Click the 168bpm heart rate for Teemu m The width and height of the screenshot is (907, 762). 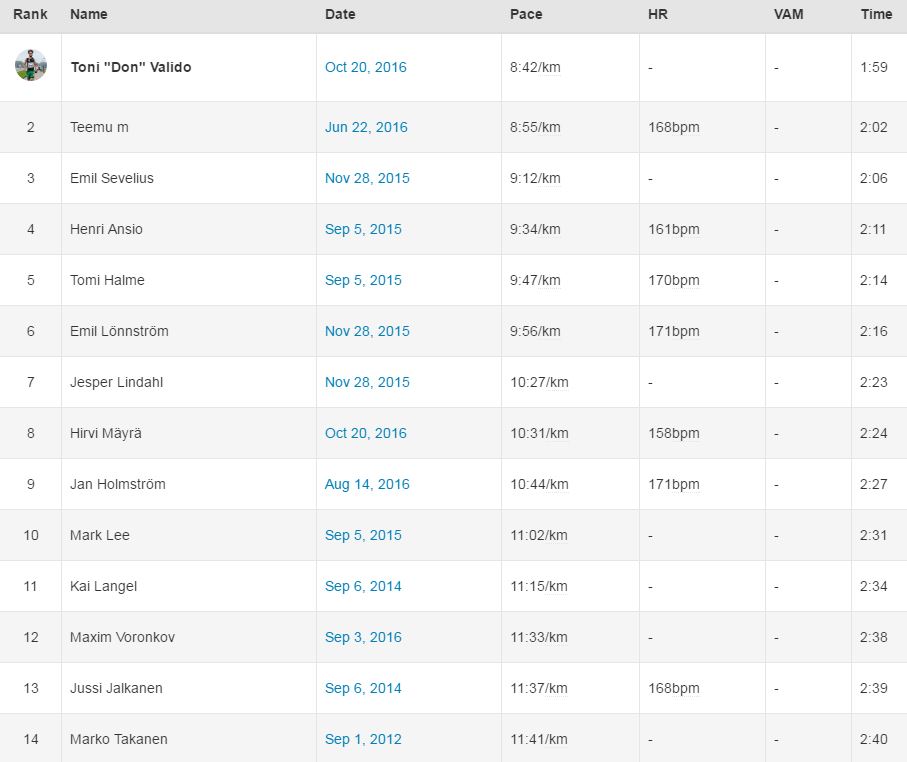click(x=674, y=127)
